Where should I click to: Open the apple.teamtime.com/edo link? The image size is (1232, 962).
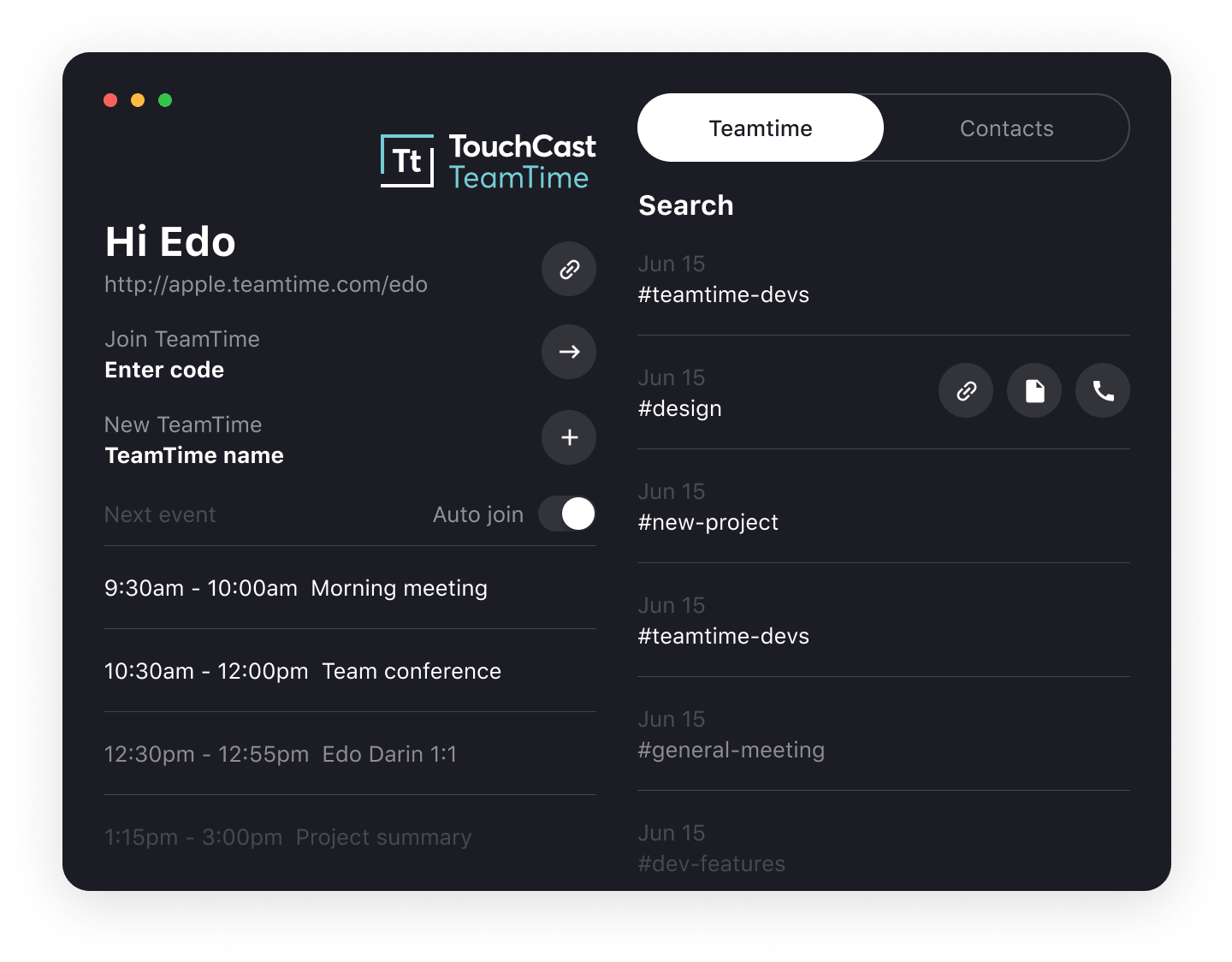266,284
